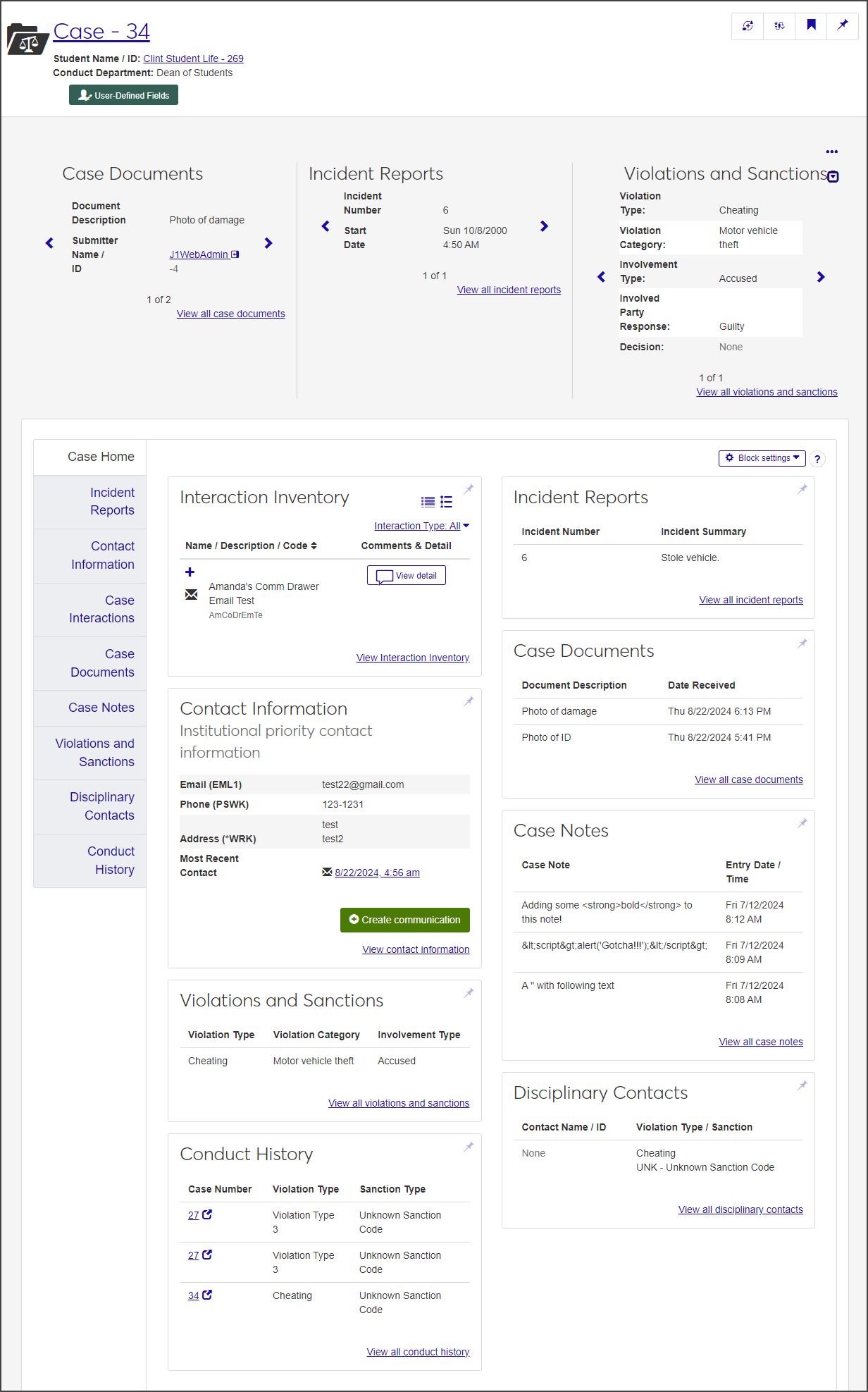Open the three-dots menu above Violations and Sanctions
The image size is (868, 1392).
(x=831, y=152)
